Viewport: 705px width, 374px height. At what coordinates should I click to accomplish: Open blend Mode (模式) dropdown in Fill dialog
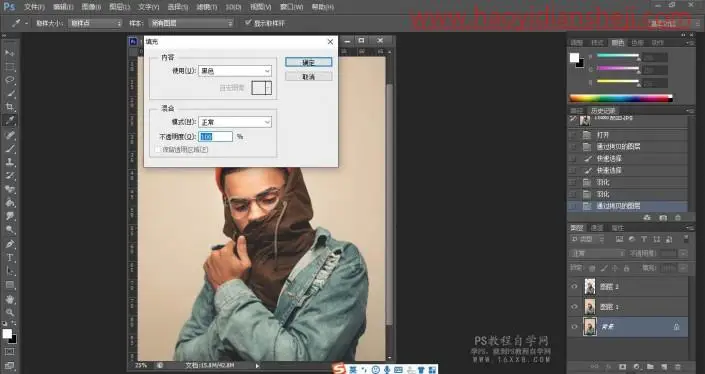click(x=235, y=122)
